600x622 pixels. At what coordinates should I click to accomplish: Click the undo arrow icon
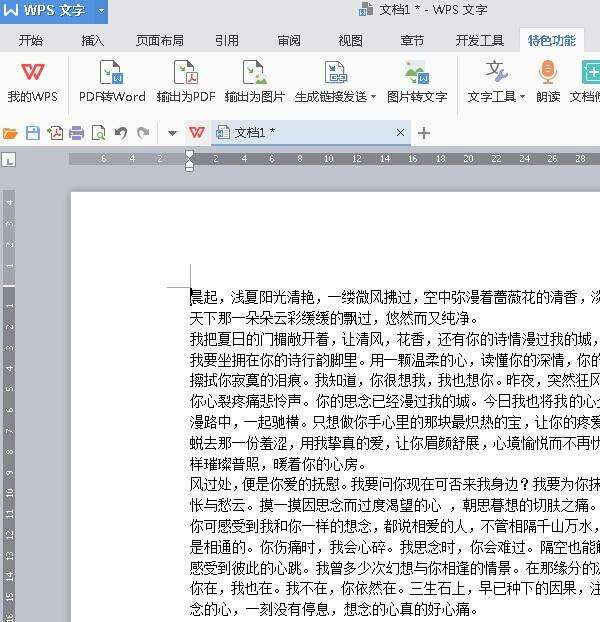point(121,133)
